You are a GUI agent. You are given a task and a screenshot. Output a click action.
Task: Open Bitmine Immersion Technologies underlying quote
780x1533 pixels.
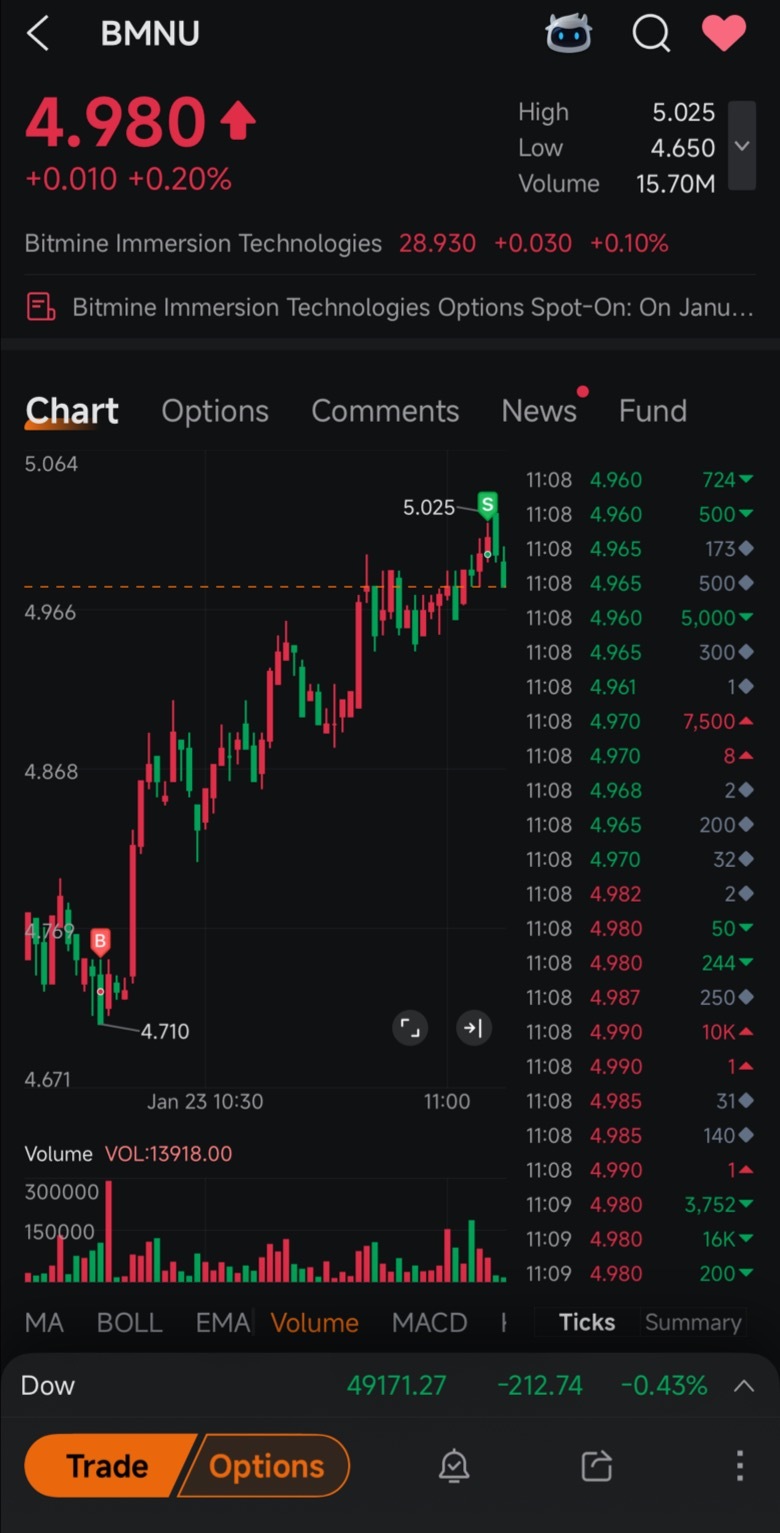(x=346, y=243)
